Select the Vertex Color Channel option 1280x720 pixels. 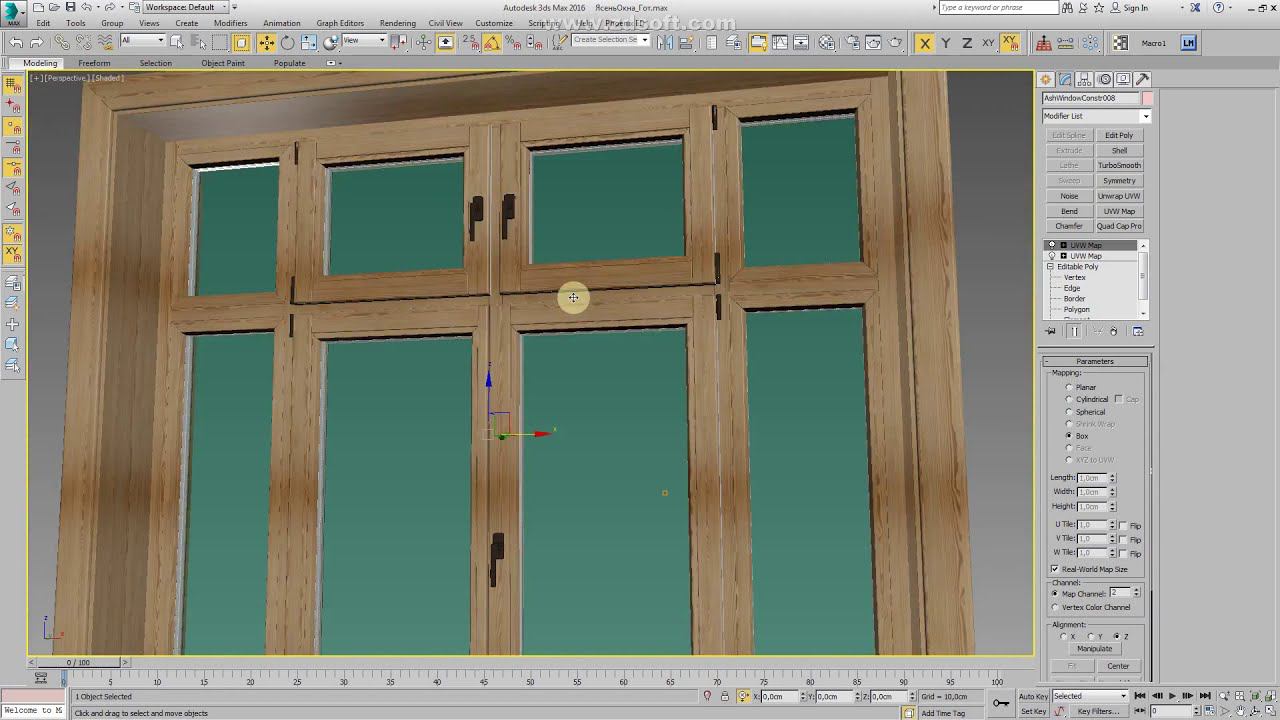[x=1055, y=607]
